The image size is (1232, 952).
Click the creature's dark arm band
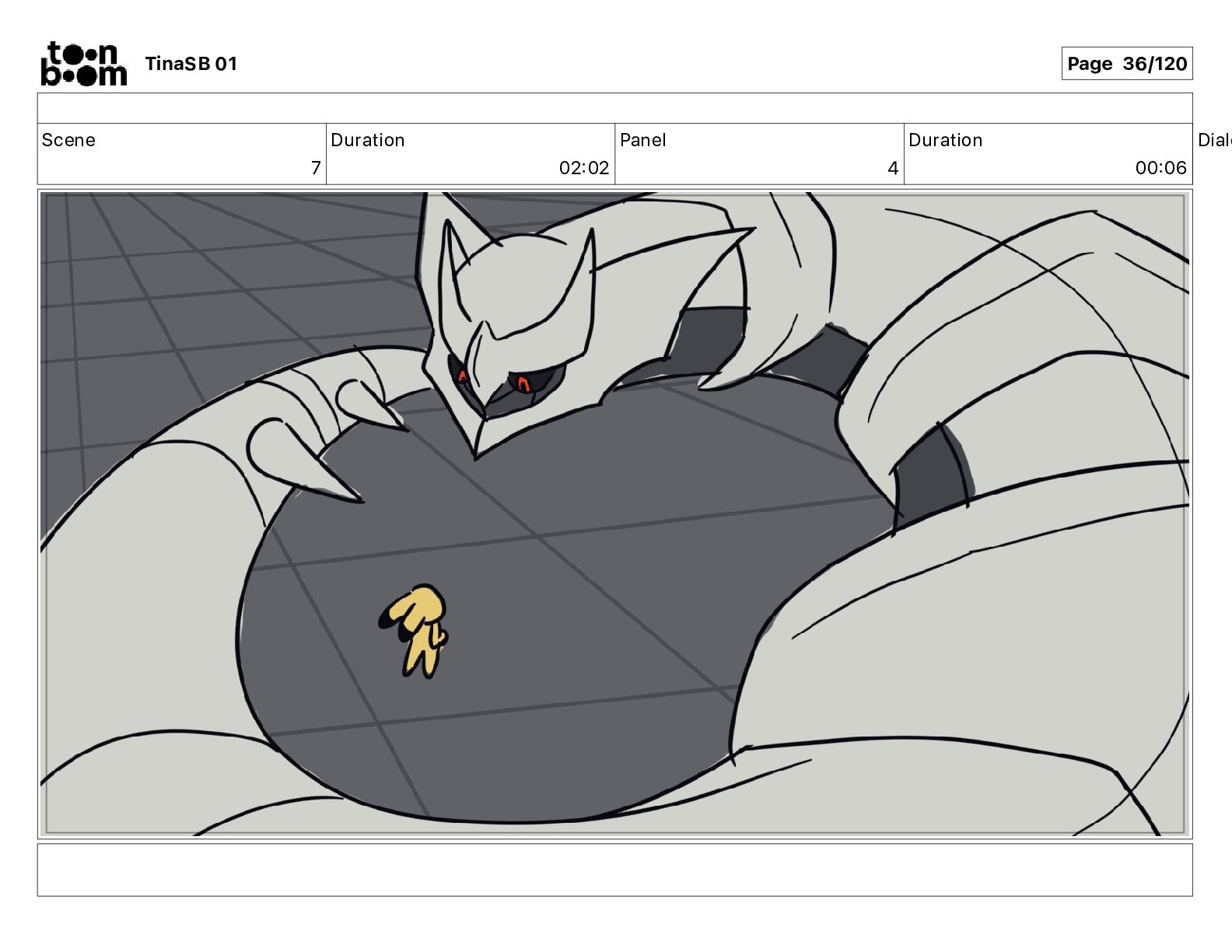coord(931,474)
